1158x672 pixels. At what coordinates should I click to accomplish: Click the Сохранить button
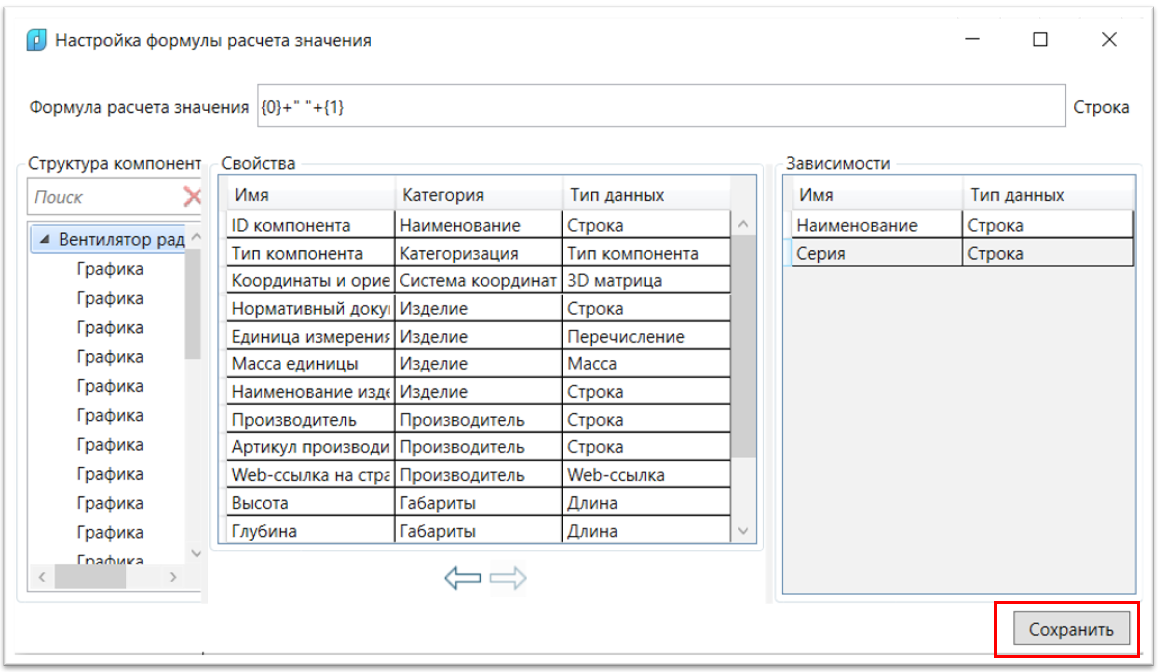[1070, 629]
